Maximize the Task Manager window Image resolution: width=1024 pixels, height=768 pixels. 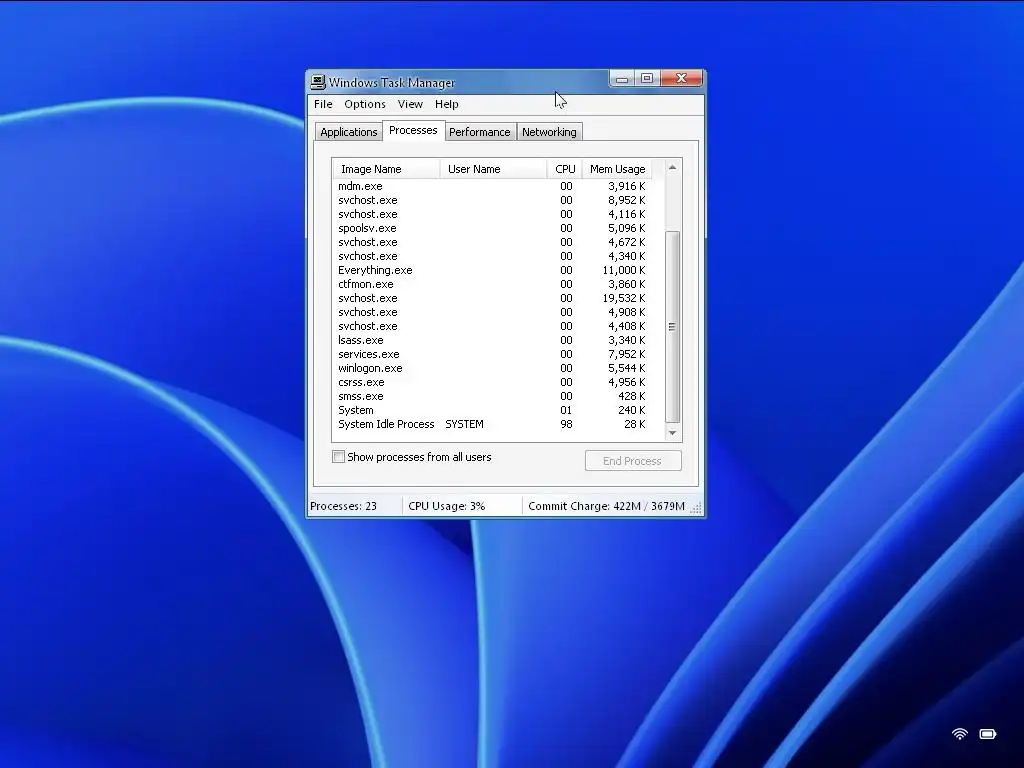tap(647, 79)
